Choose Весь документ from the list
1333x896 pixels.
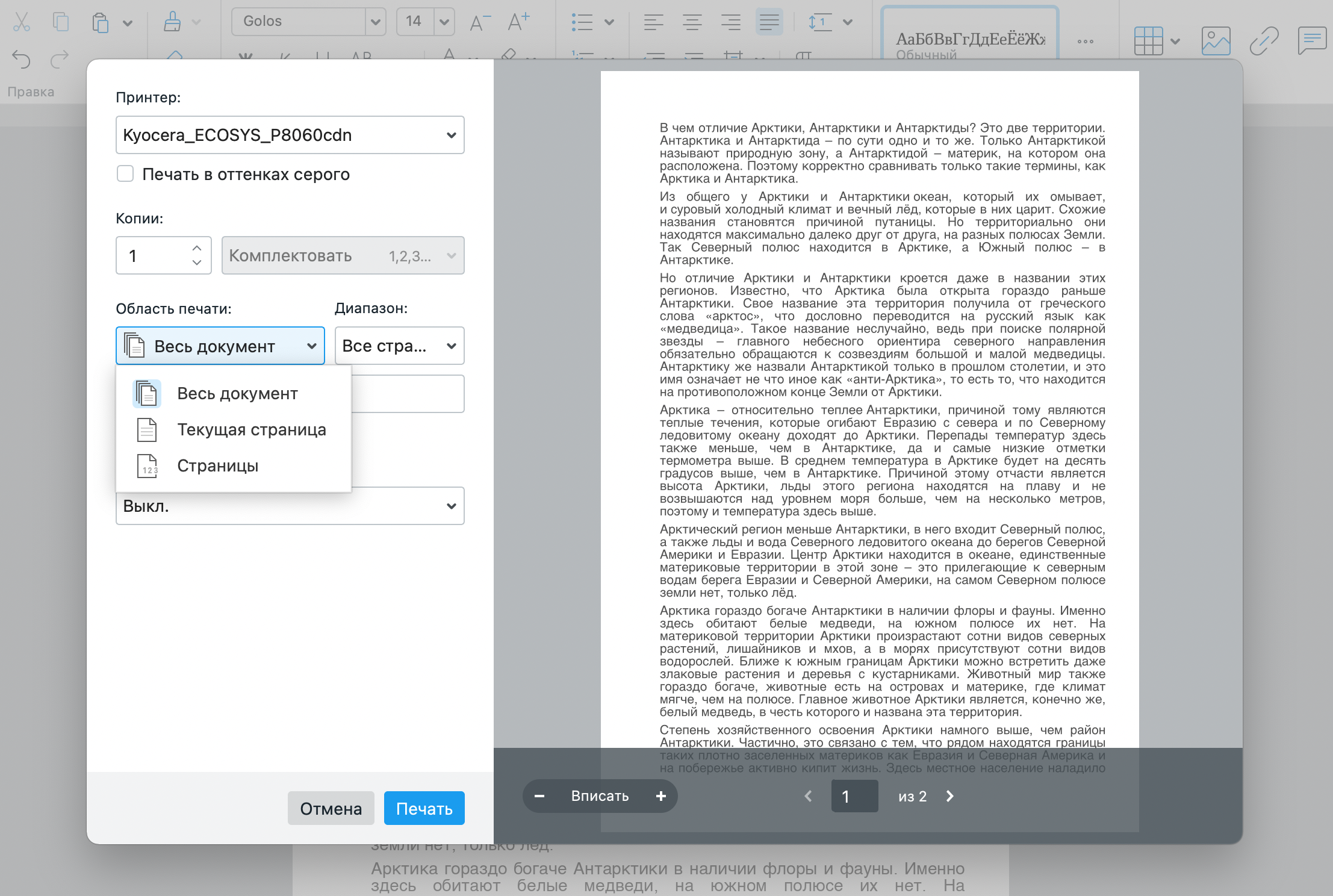click(x=234, y=394)
